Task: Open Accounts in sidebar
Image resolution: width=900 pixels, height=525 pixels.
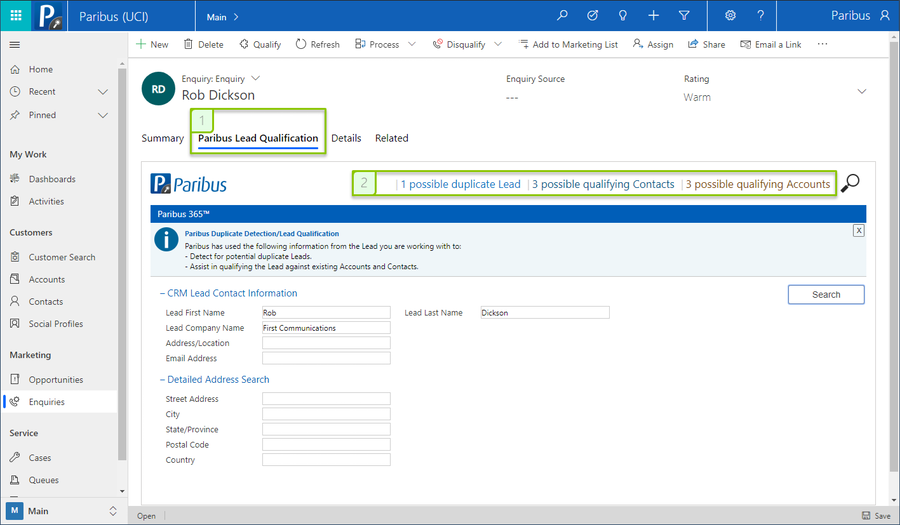Action: [46, 279]
